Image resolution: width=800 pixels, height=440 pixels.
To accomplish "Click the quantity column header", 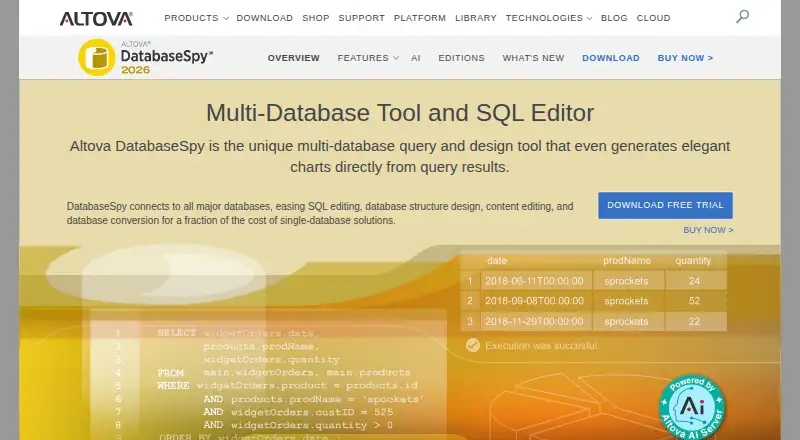I will tap(693, 261).
